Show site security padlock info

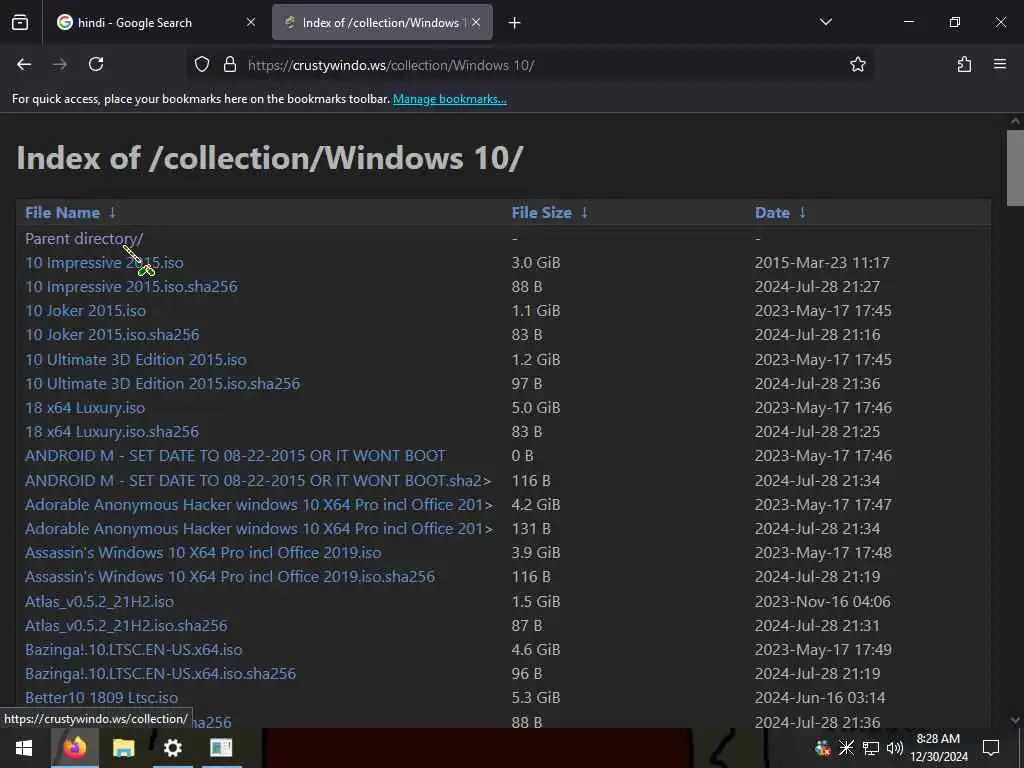coord(229,64)
